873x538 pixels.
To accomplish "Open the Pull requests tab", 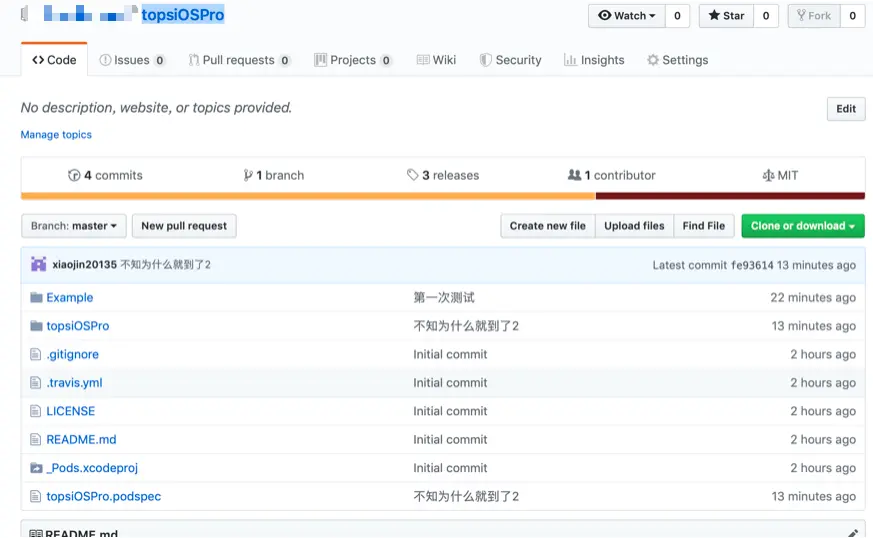I will point(239,60).
